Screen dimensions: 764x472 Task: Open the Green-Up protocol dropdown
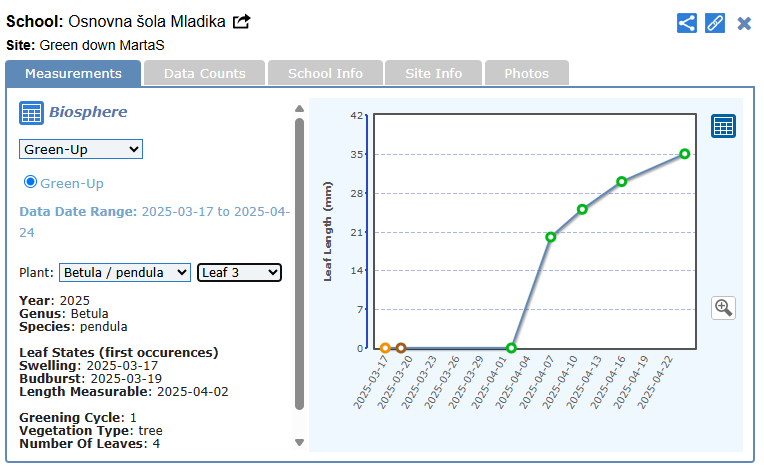point(81,149)
